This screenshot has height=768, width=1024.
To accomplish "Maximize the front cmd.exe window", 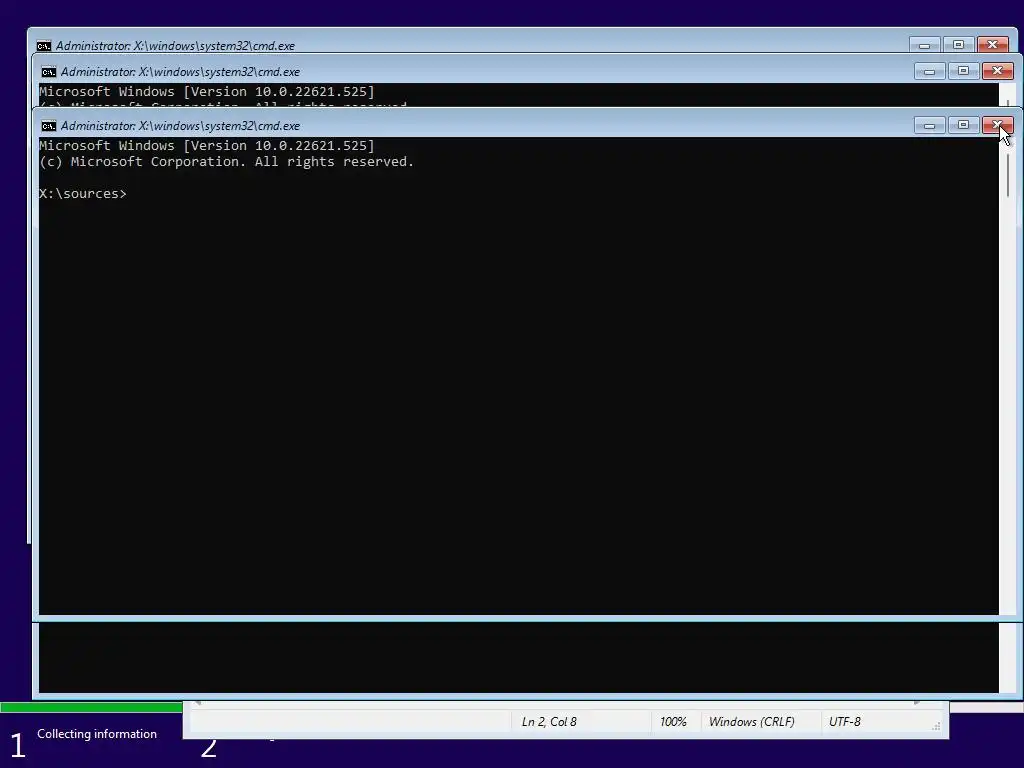I will click(963, 125).
